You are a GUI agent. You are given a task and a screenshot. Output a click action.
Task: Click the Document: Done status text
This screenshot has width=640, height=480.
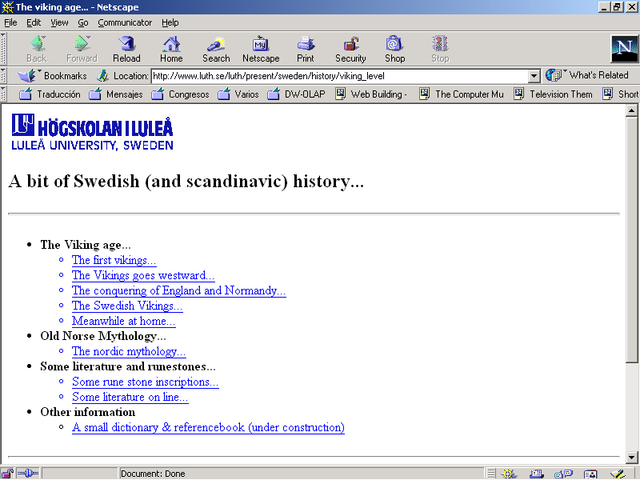coord(153,474)
